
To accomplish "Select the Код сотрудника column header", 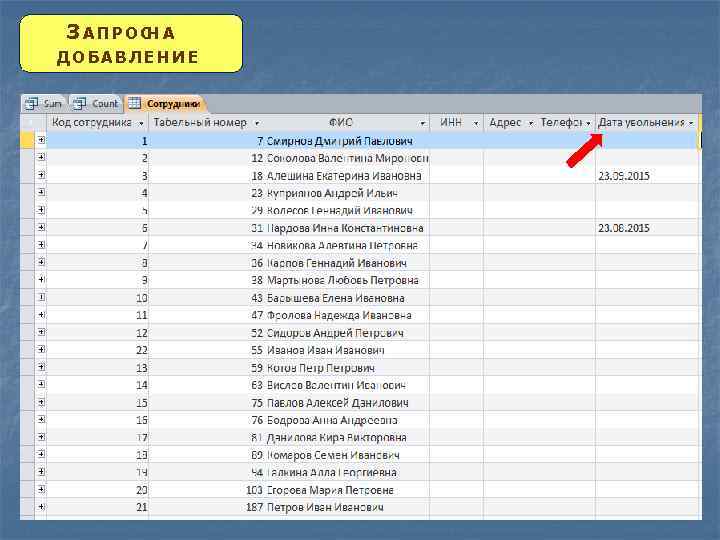I will [x=97, y=123].
